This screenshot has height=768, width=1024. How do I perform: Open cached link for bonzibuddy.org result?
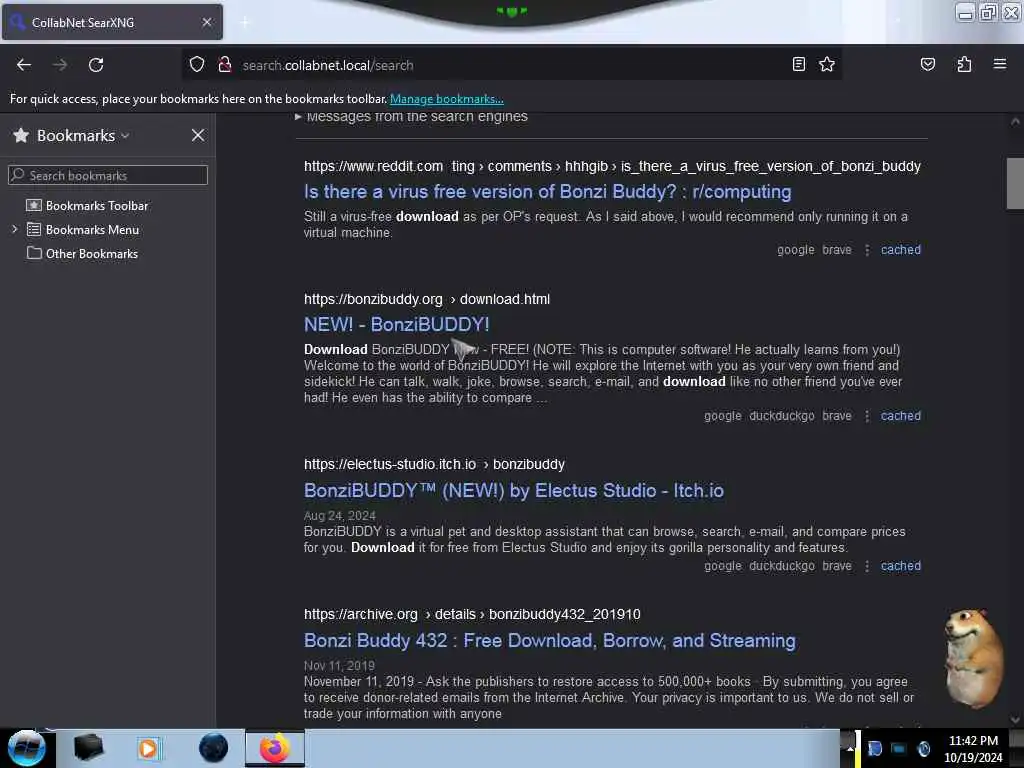[x=901, y=415]
